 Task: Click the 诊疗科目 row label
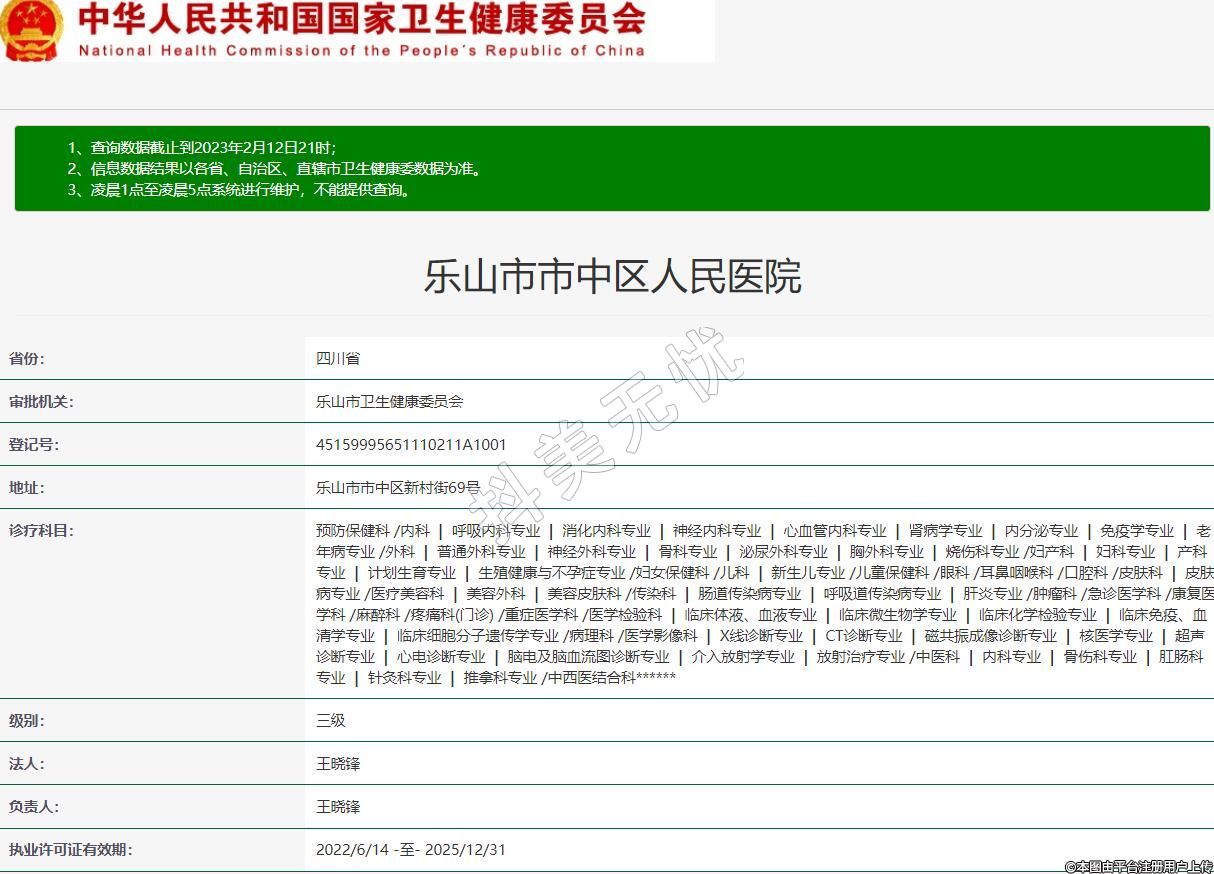click(x=41, y=530)
